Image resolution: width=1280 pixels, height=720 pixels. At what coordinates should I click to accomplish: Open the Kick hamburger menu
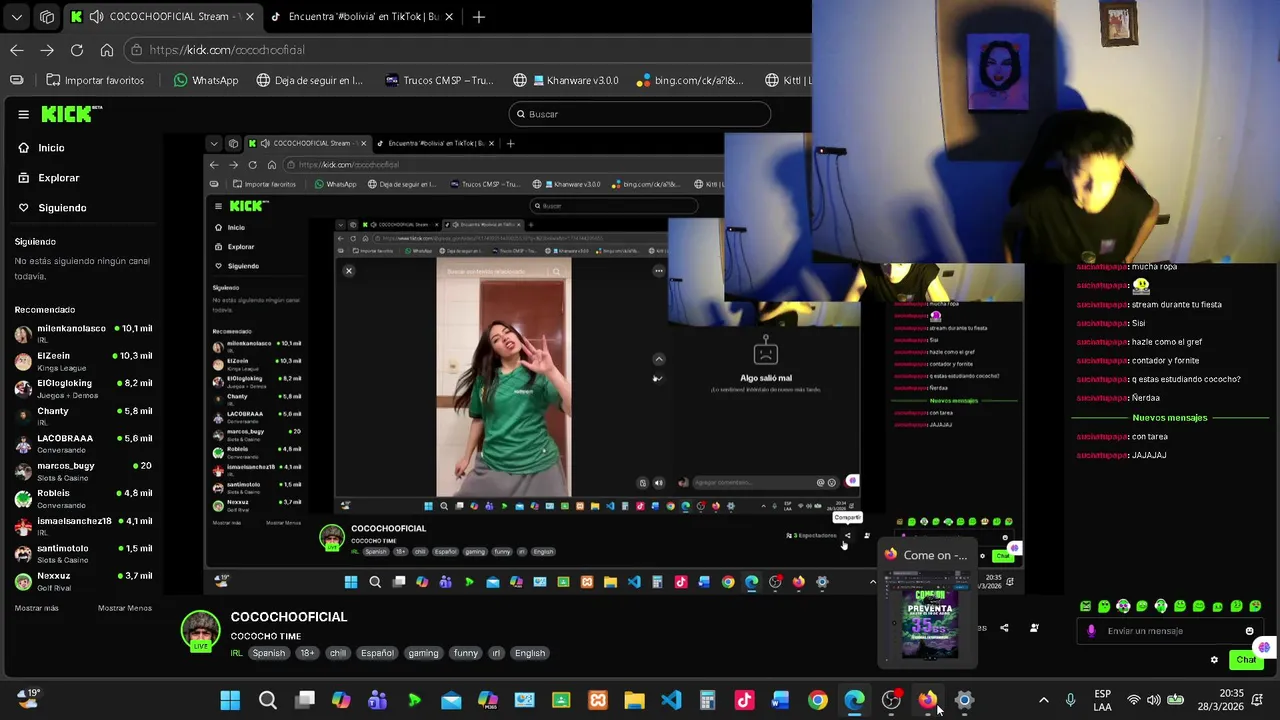point(23,114)
